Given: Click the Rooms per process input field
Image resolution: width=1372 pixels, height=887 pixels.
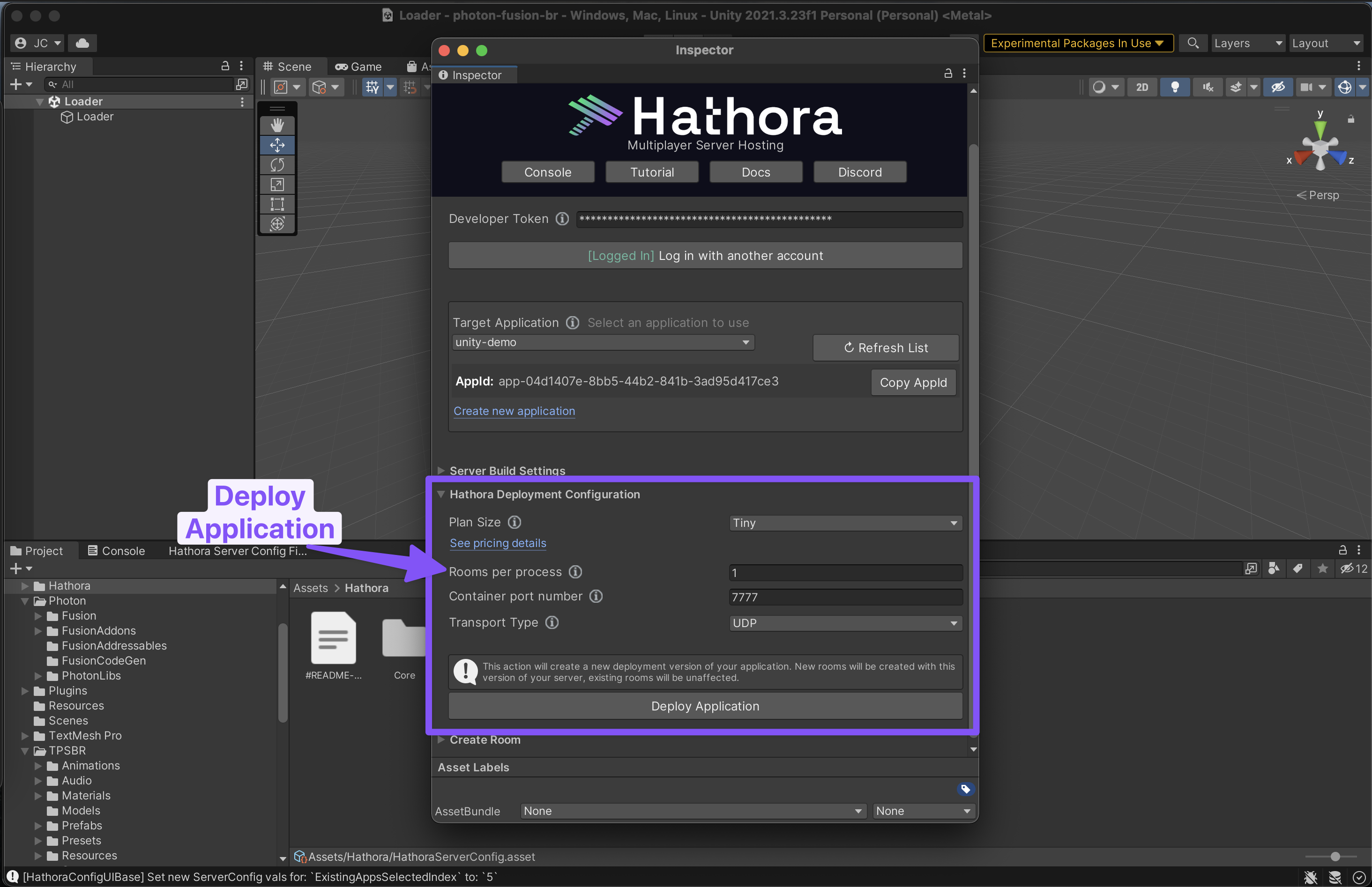Looking at the screenshot, I should (x=845, y=572).
